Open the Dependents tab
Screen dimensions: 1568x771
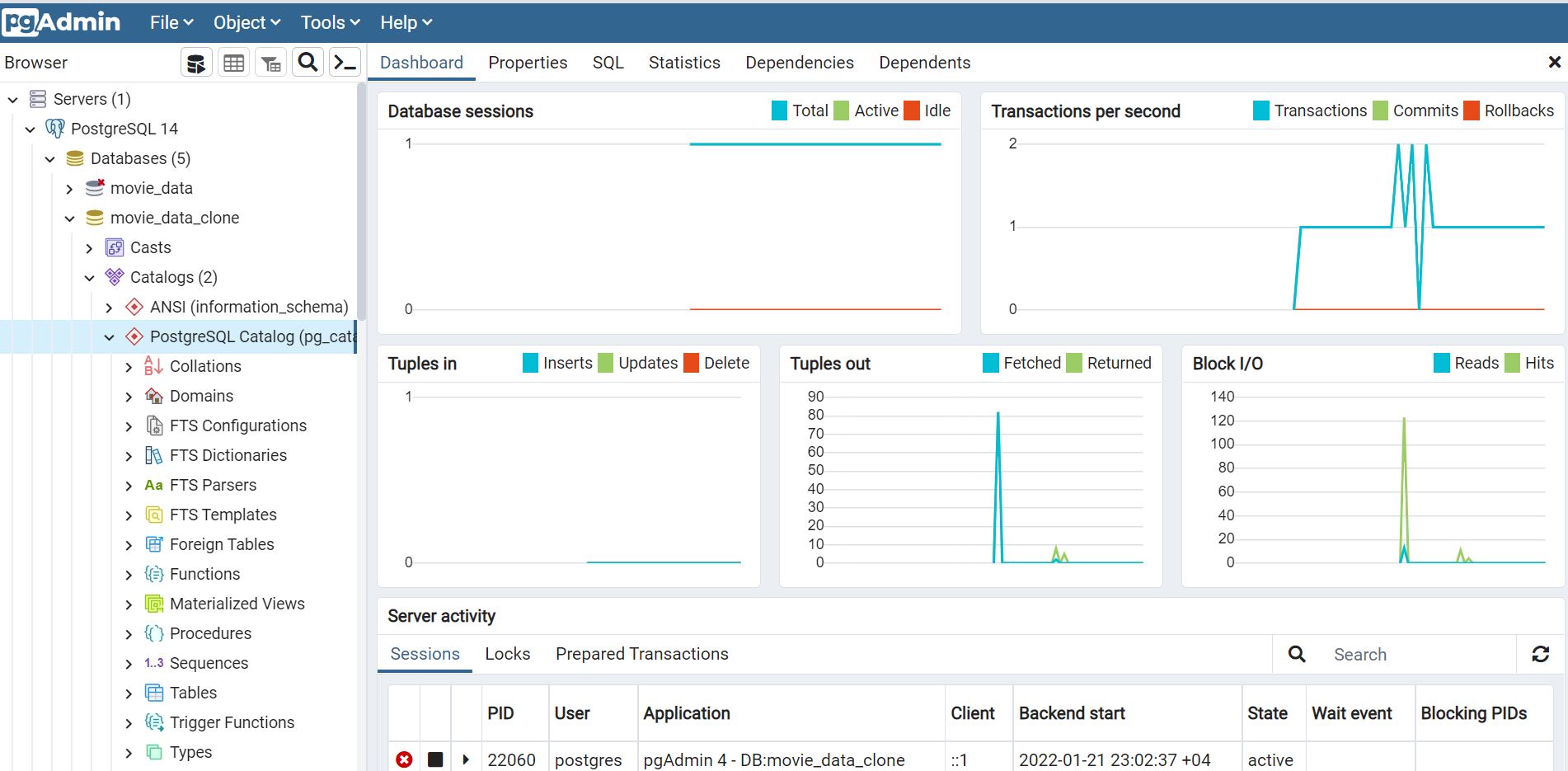point(925,63)
